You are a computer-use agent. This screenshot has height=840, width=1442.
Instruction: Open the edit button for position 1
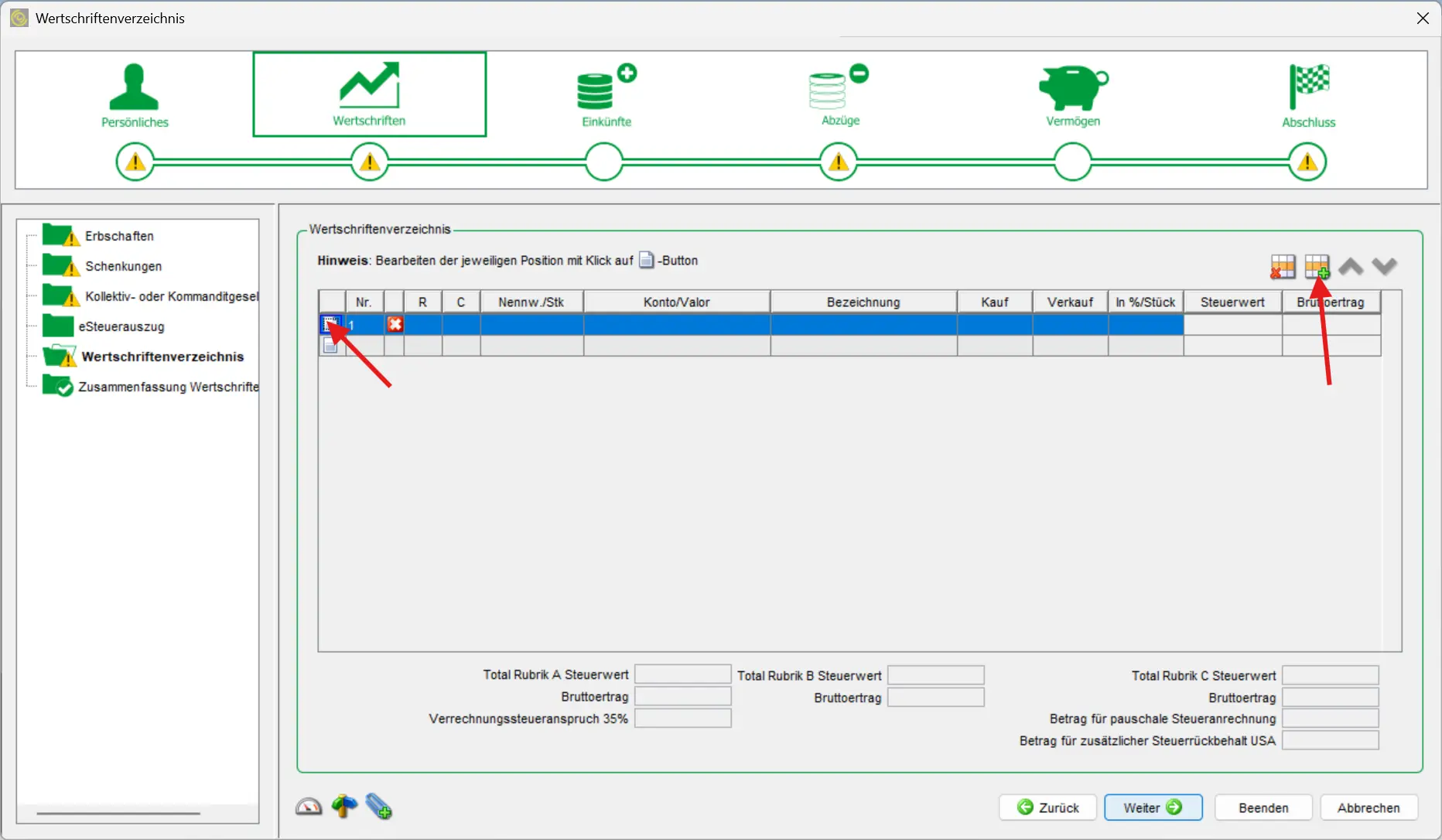330,325
